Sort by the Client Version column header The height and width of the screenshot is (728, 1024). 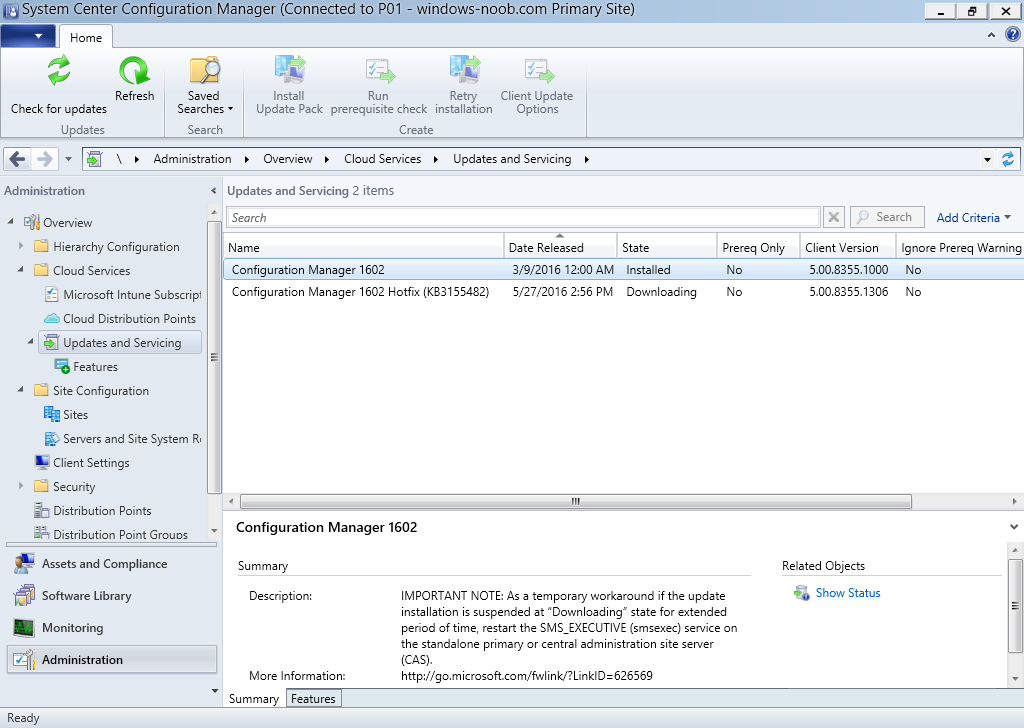click(x=848, y=247)
